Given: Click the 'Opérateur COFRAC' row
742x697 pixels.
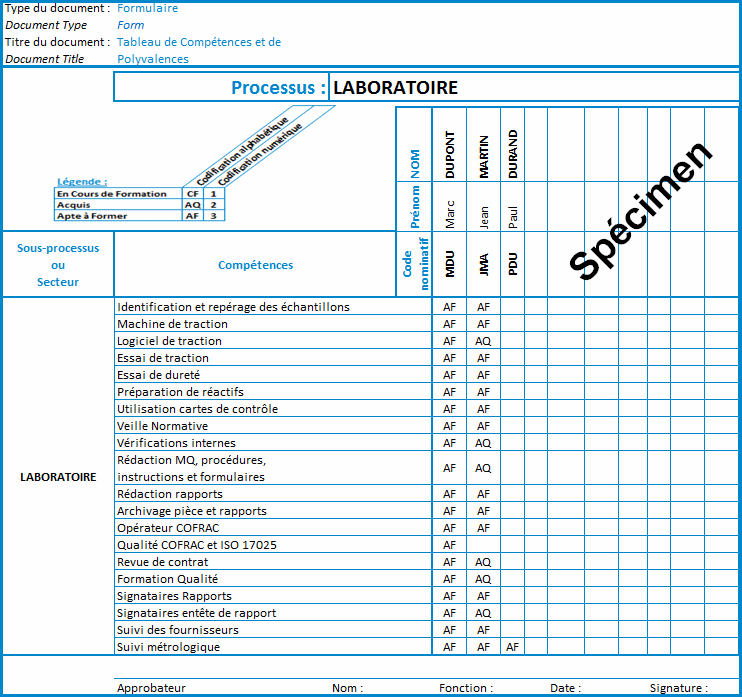Looking at the screenshot, I should click(x=273, y=528).
